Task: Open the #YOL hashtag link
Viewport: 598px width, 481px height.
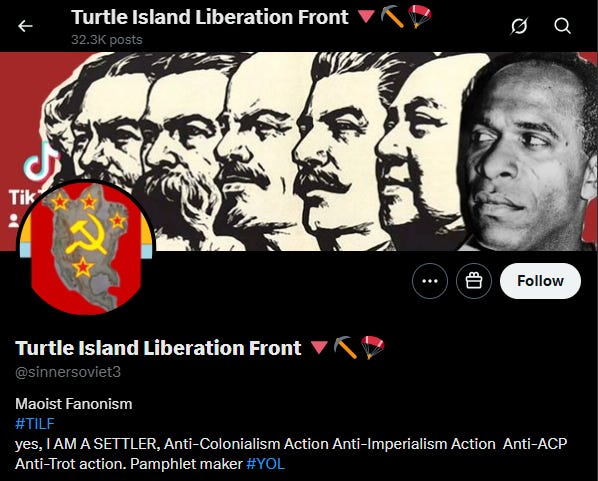Action: pyautogui.click(x=265, y=464)
